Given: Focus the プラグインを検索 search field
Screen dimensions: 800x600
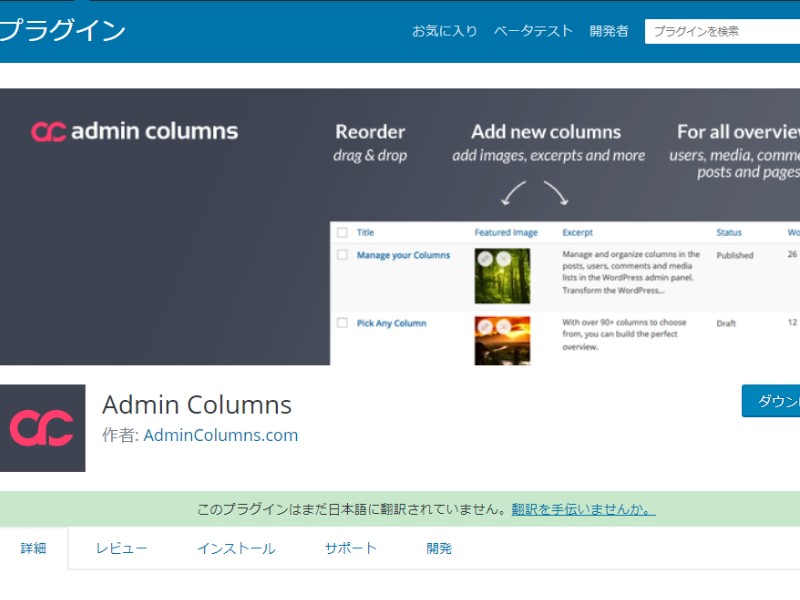Looking at the screenshot, I should coord(720,31).
